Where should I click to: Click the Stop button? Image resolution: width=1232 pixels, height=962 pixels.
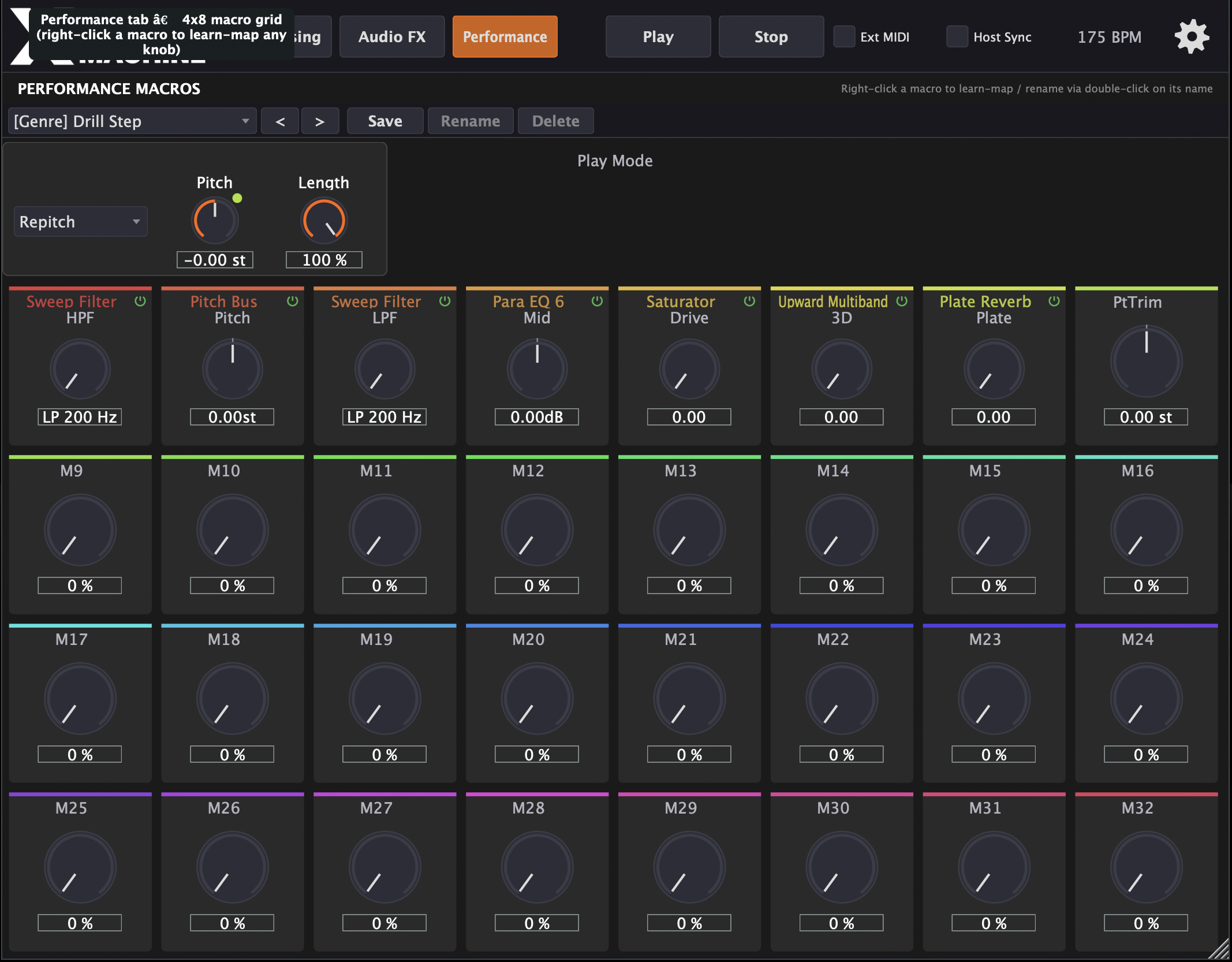pos(771,37)
